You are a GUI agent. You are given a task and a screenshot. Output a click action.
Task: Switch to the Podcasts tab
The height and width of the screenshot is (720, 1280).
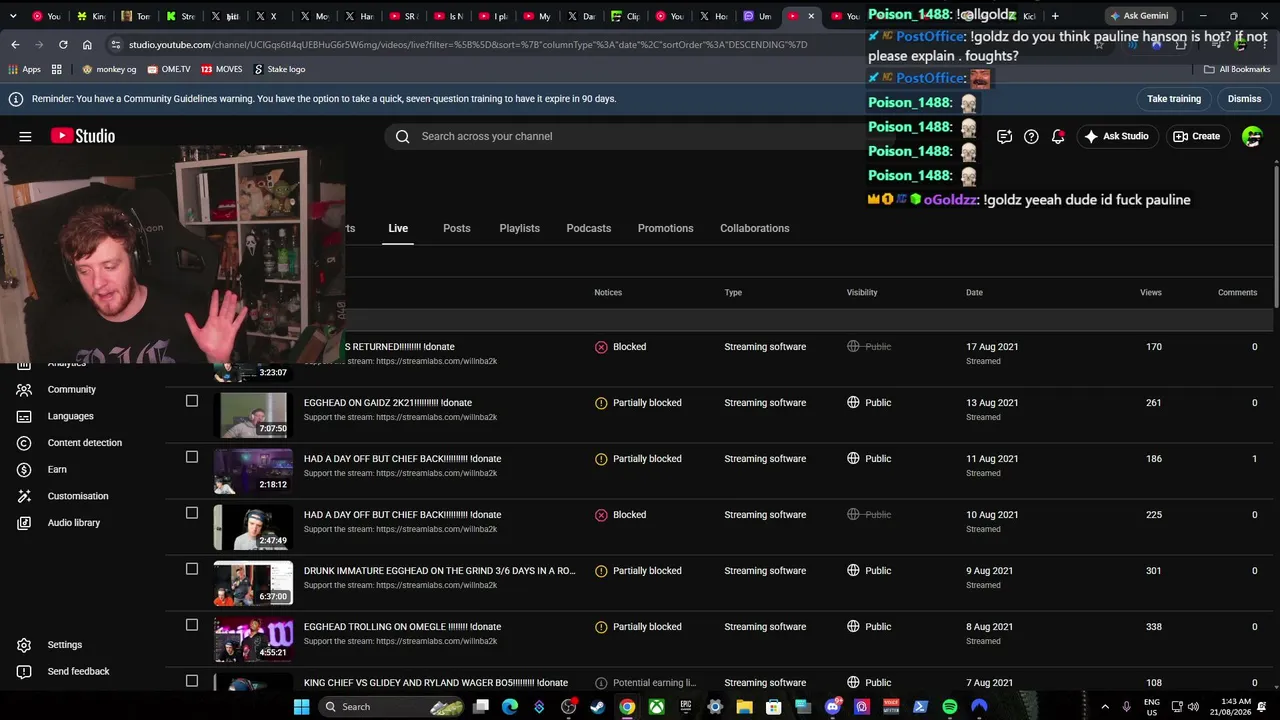click(x=588, y=228)
